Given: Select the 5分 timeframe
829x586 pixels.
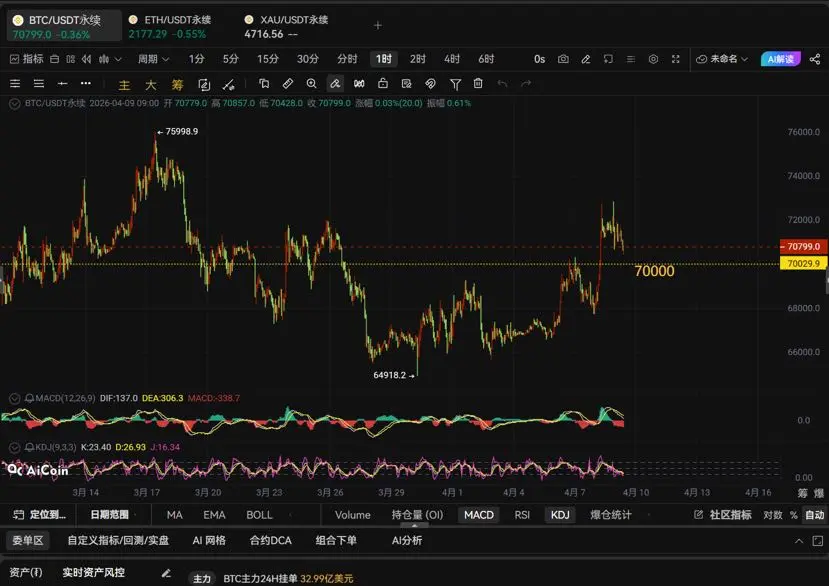Looking at the screenshot, I should (x=231, y=59).
